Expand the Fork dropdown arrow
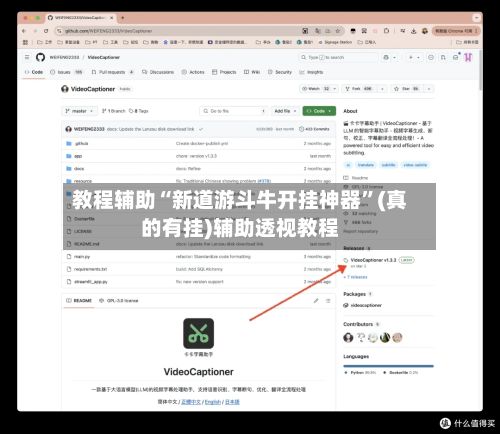This screenshot has width=500, height=434. [x=382, y=89]
